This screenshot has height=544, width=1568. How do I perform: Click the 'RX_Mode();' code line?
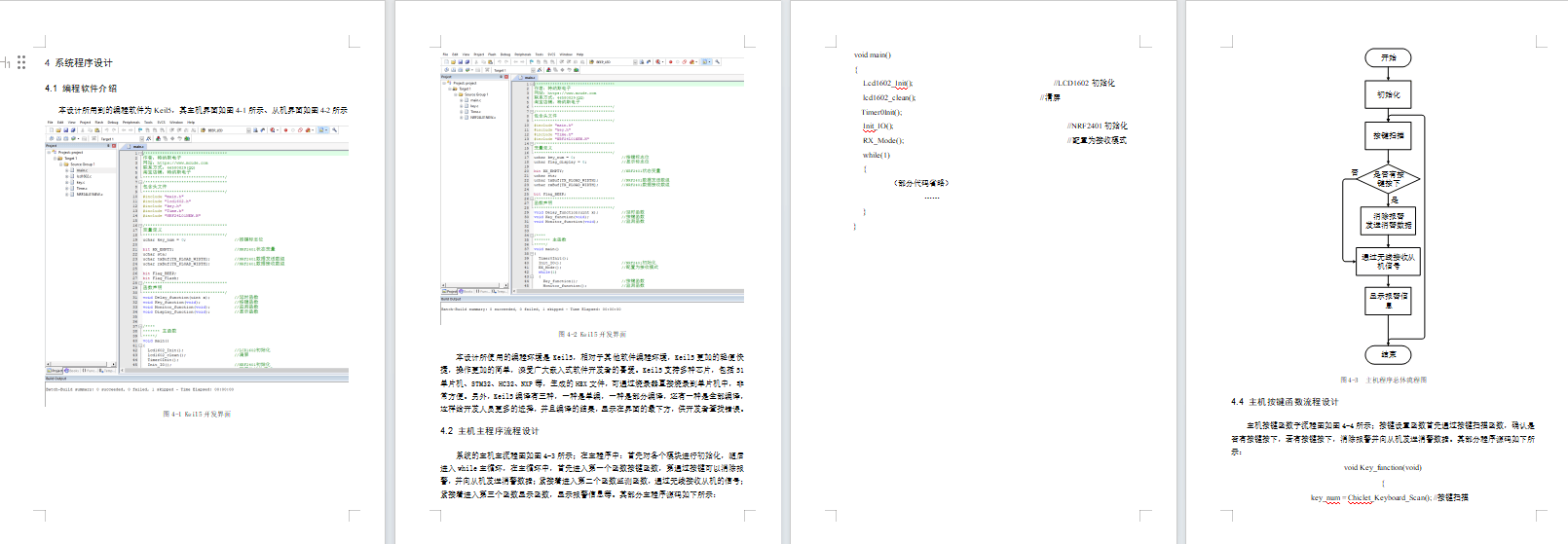pos(882,140)
